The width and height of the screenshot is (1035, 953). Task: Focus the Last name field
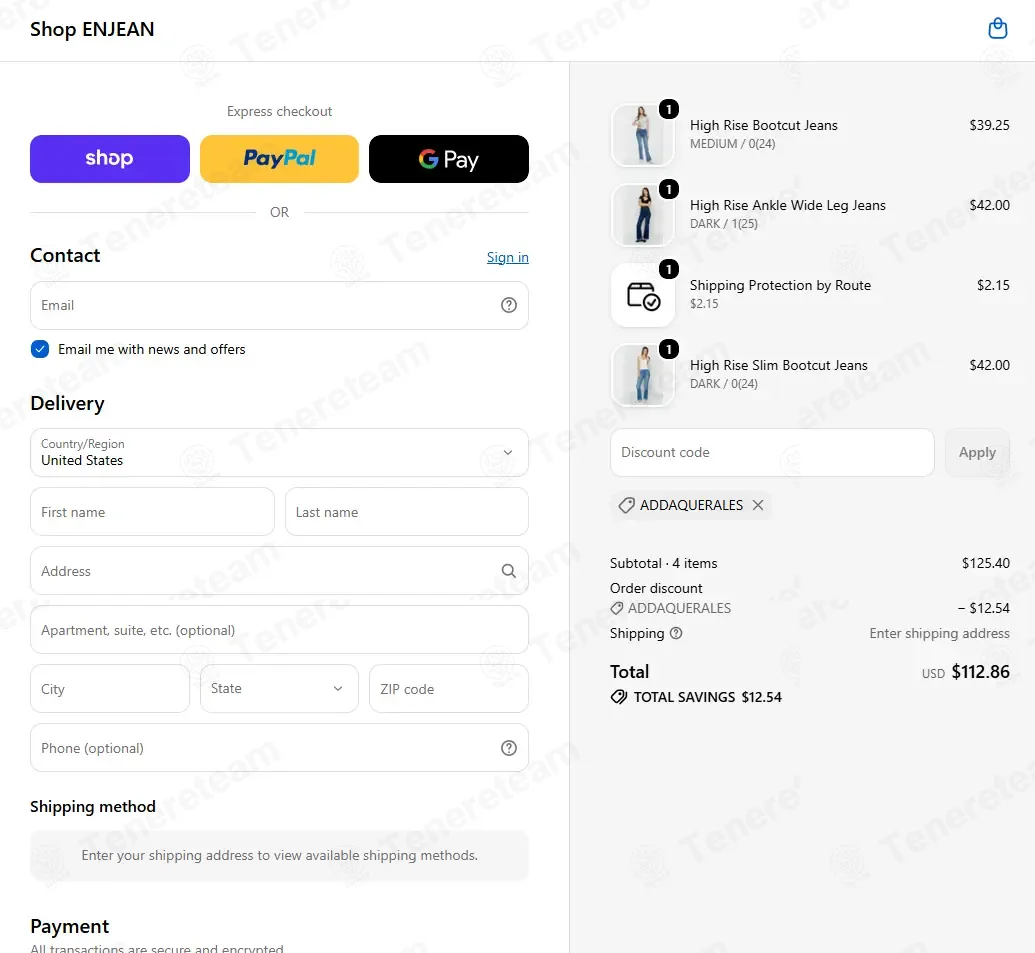pyautogui.click(x=407, y=511)
